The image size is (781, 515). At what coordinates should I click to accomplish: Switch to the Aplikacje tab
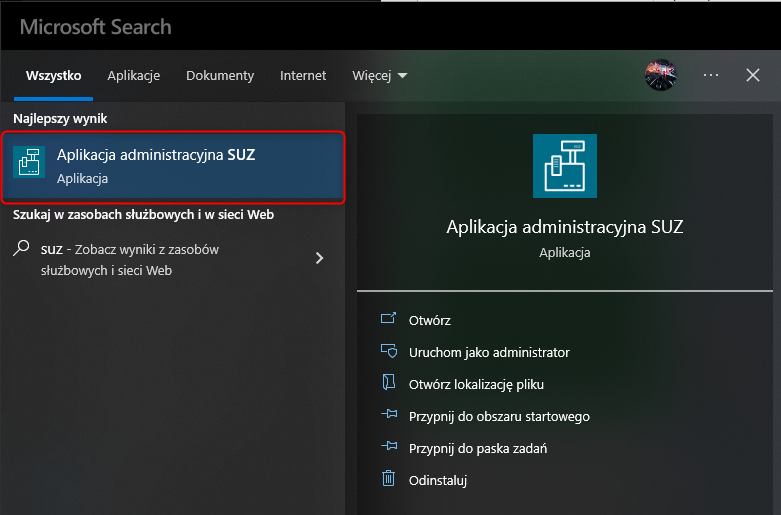click(133, 76)
